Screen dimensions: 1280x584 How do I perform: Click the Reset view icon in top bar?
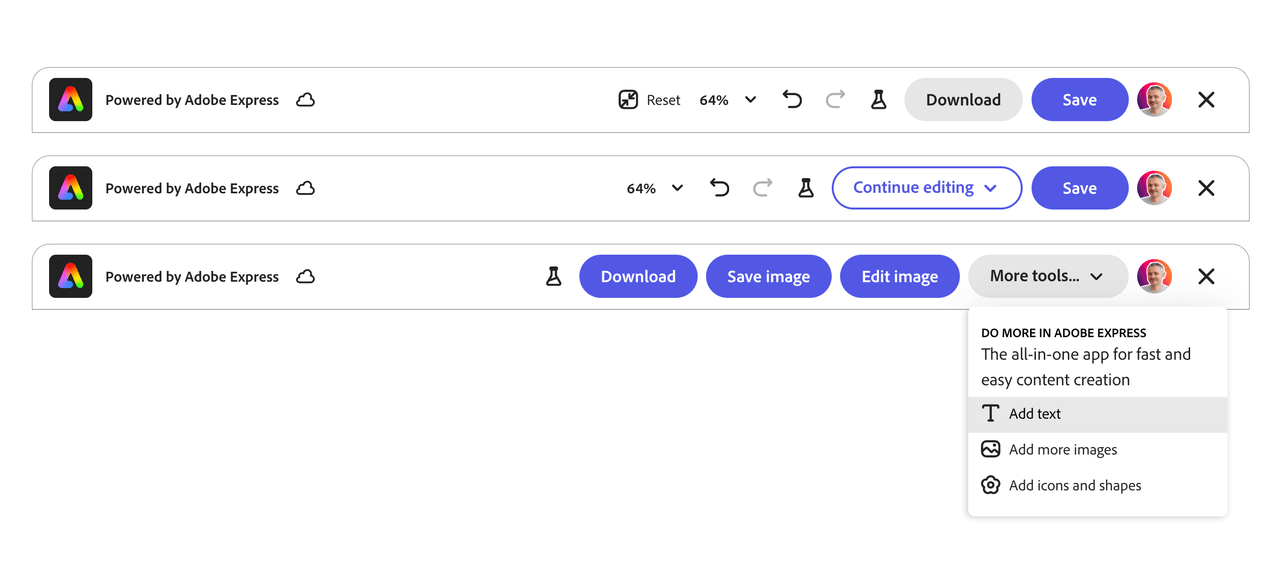click(x=628, y=100)
